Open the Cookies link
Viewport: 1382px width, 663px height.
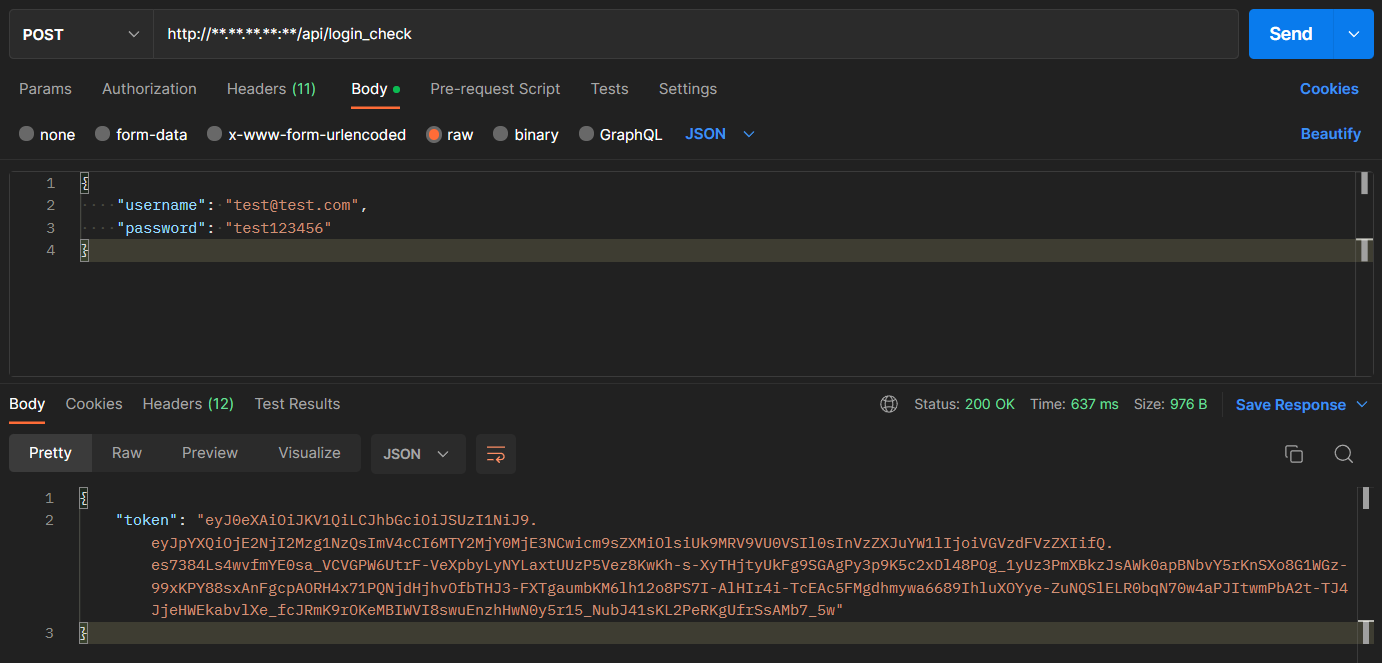coord(1329,89)
